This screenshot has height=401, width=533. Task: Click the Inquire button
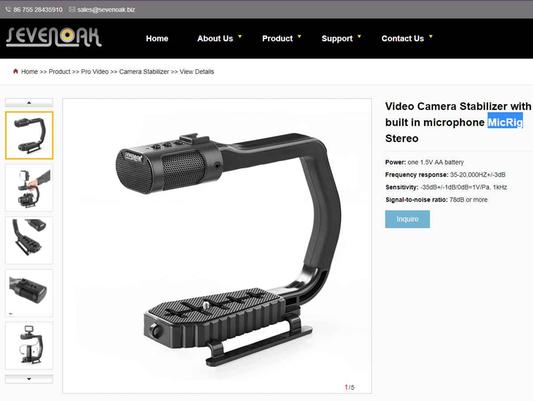click(407, 219)
